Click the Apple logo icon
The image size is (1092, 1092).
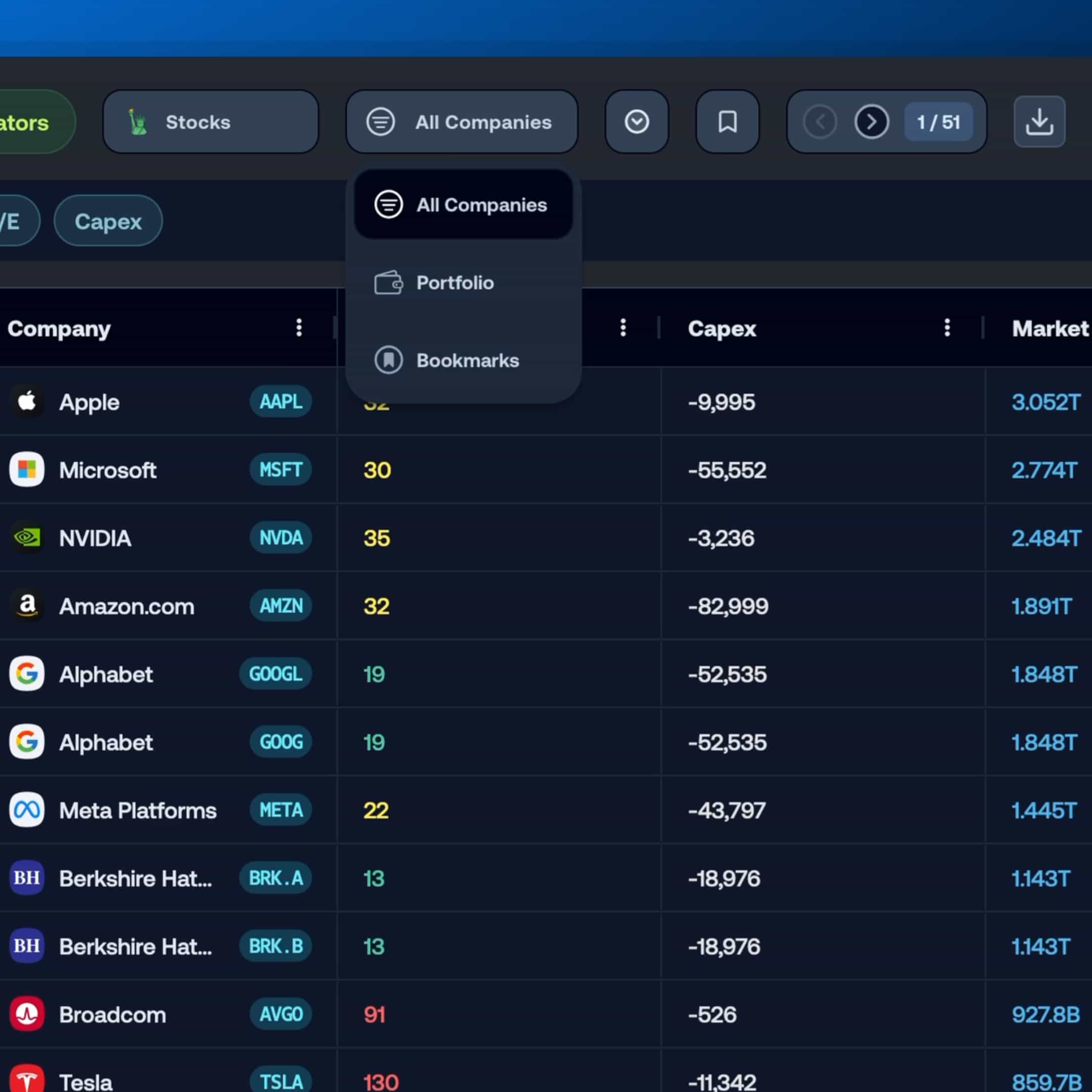27,401
